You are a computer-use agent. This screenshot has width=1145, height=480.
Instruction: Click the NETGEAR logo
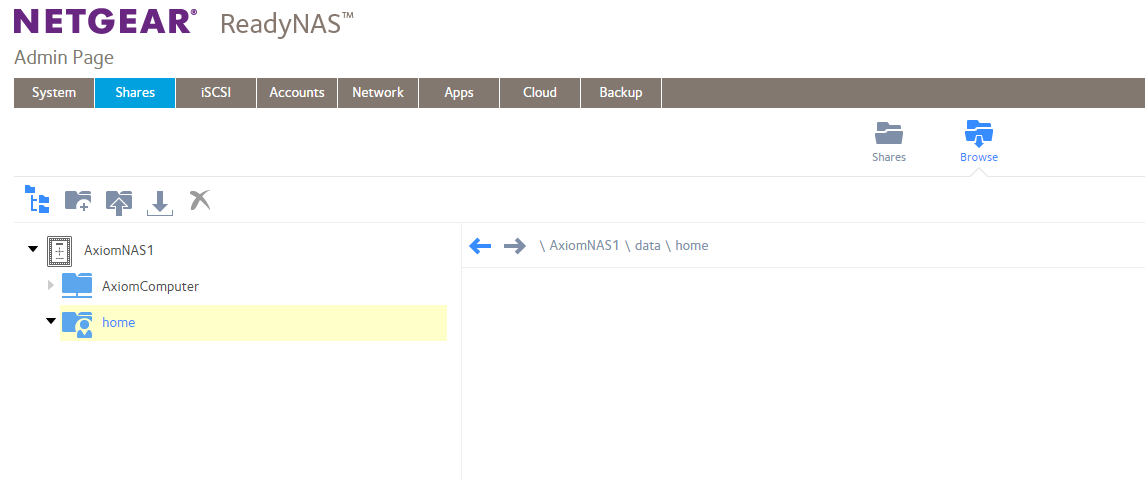click(105, 21)
